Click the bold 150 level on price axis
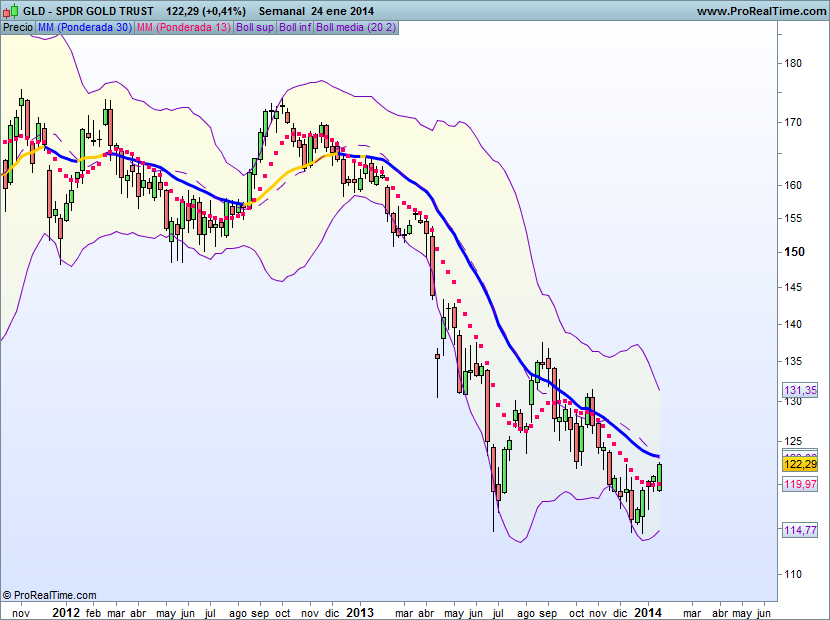This screenshot has height=620, width=830. click(794, 252)
